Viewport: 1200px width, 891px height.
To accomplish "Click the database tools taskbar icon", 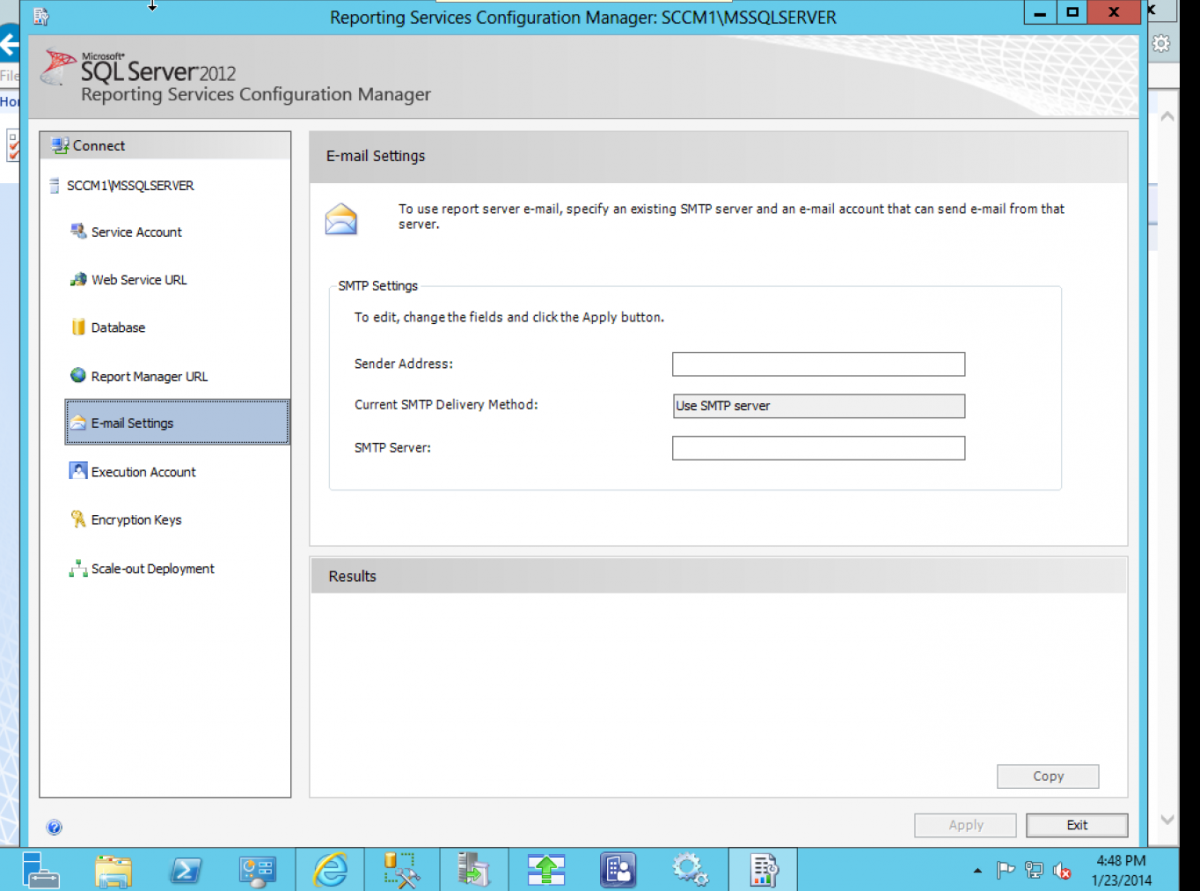I will (402, 870).
